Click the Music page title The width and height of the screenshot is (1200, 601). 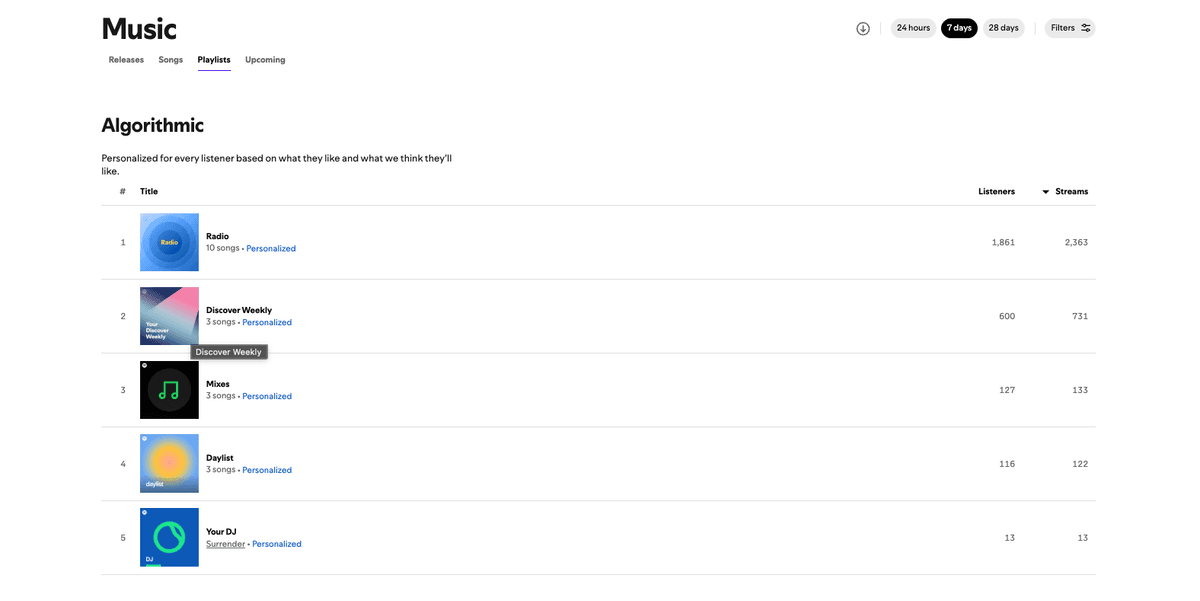[x=140, y=28]
